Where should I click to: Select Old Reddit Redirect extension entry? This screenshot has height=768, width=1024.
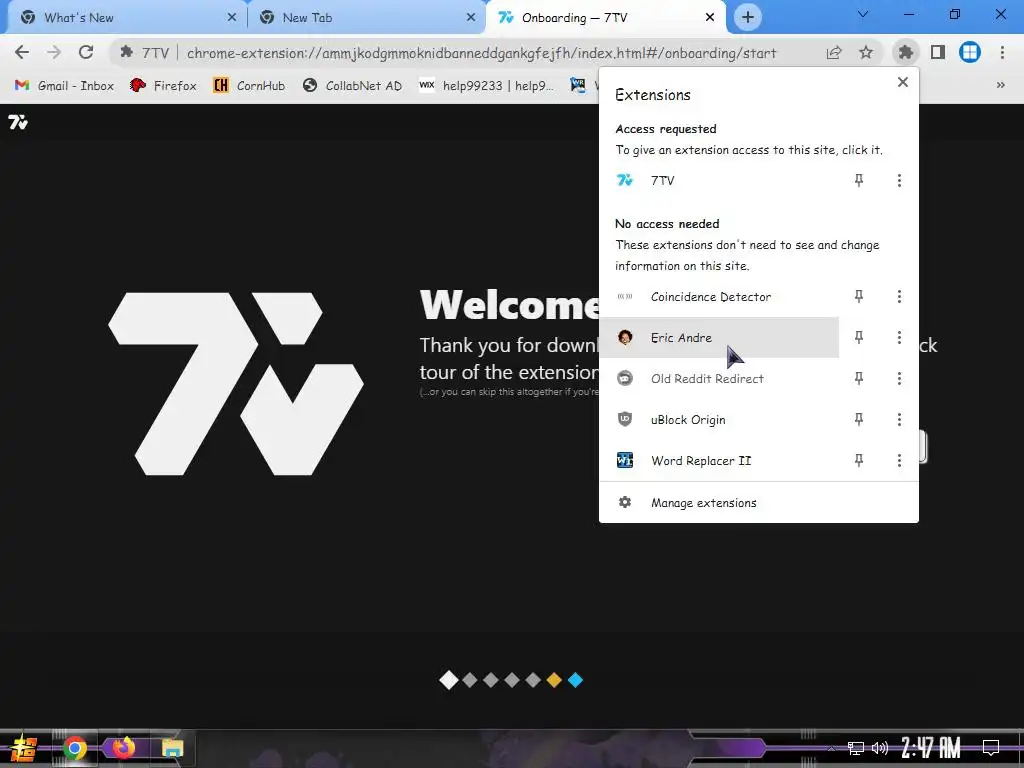719,378
